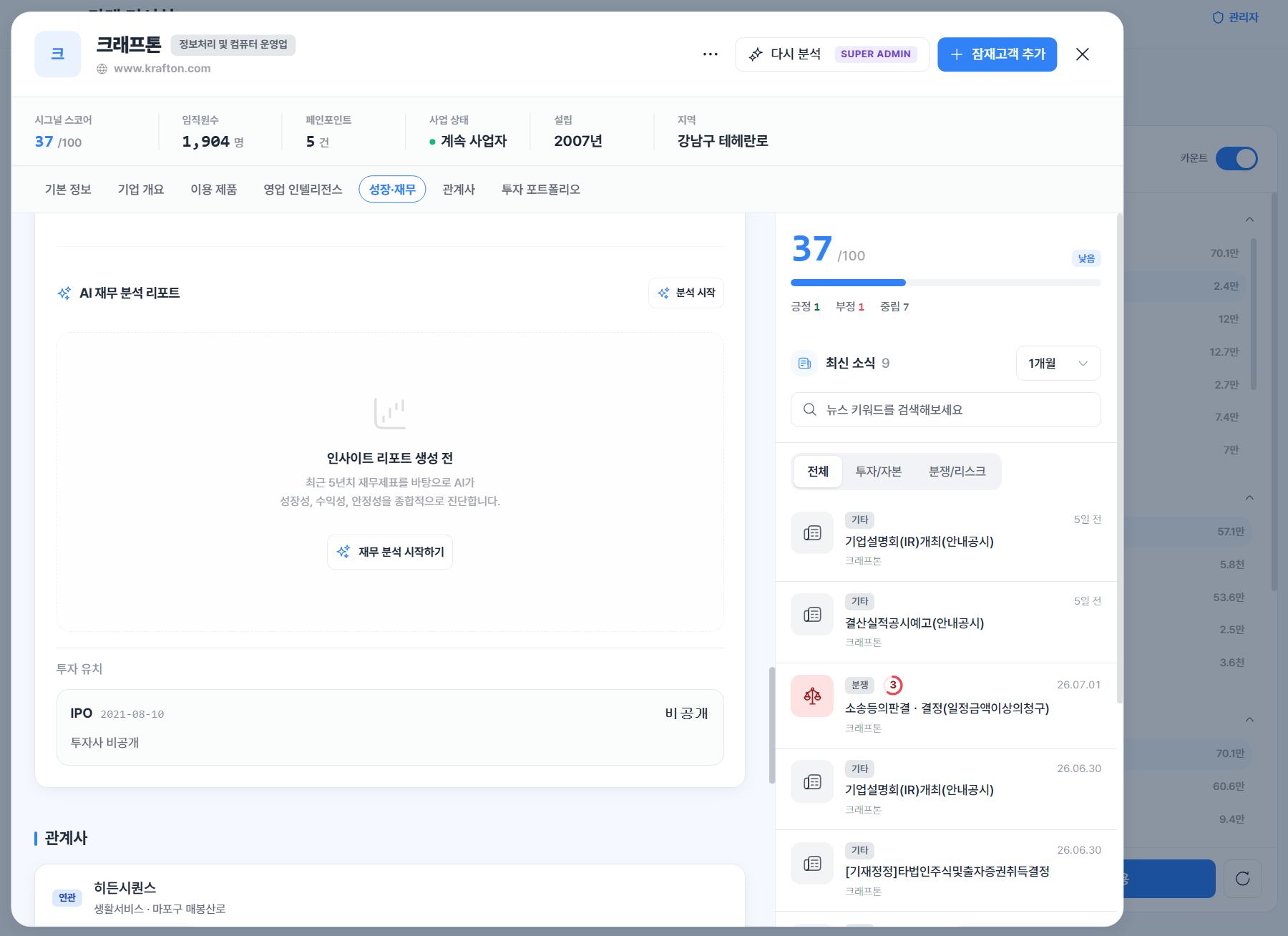Click the 강남구 테헤란로 region value
This screenshot has width=1288, height=936.
(723, 141)
